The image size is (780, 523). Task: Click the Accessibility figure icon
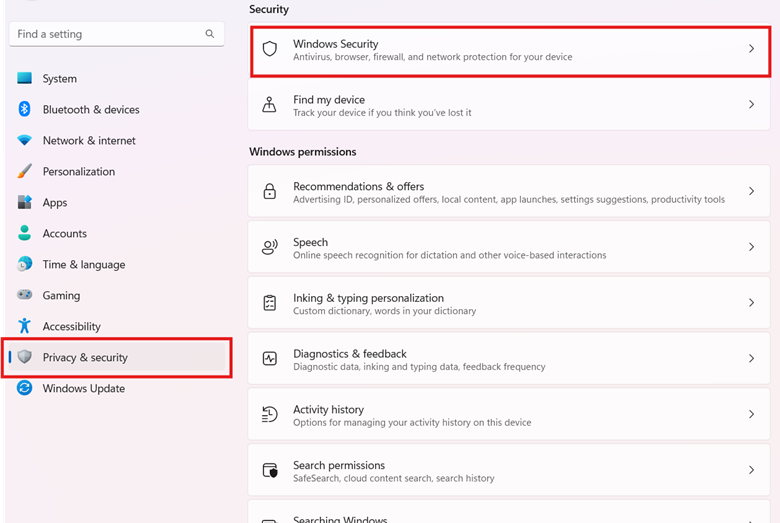pyautogui.click(x=24, y=326)
